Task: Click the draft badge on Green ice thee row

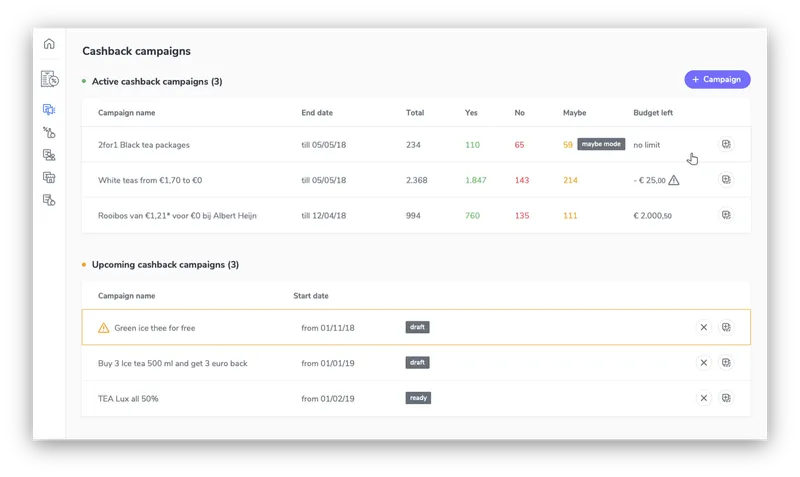Action: 417,327
